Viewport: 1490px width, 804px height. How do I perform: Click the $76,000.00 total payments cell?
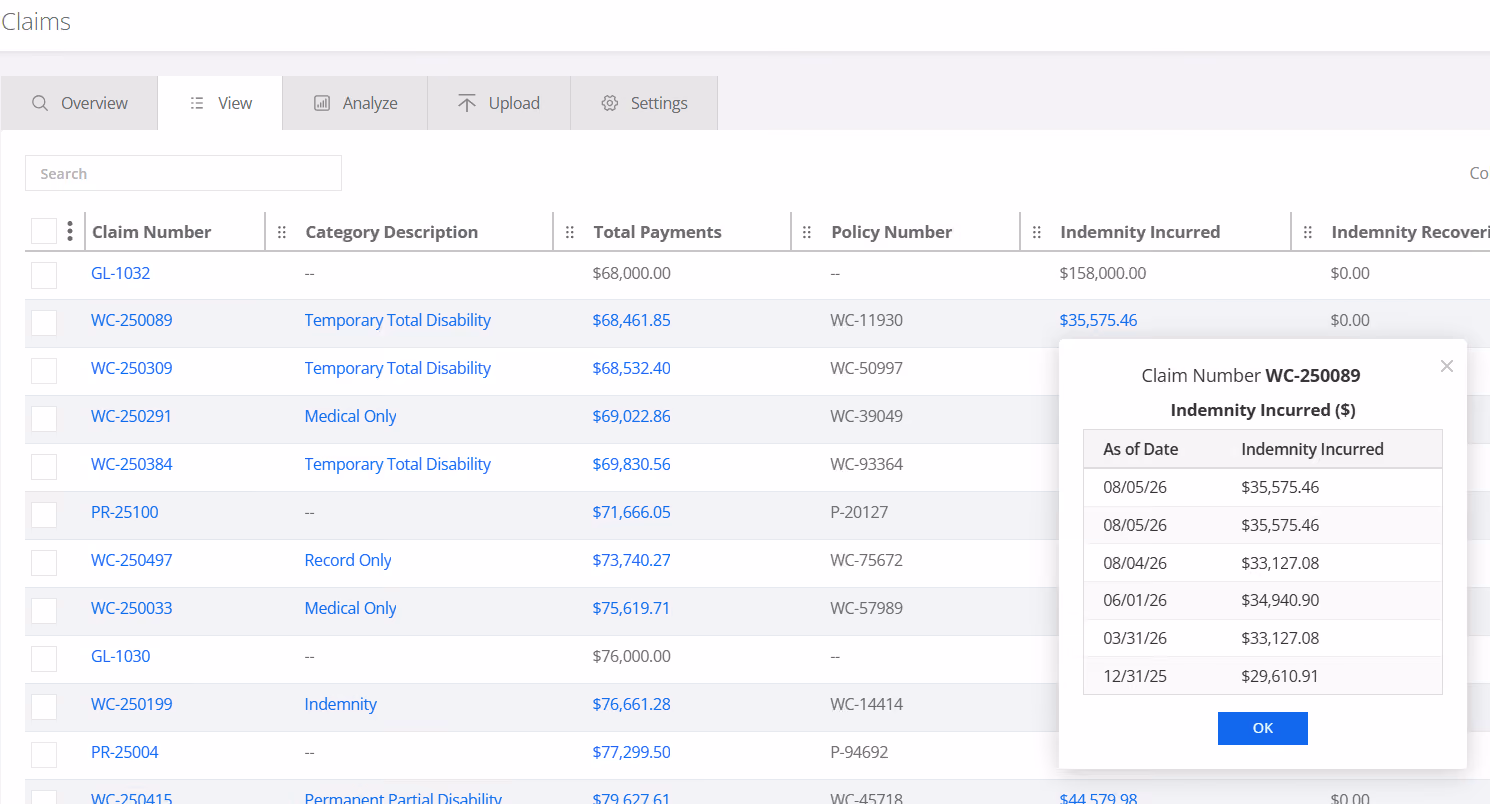tap(631, 656)
